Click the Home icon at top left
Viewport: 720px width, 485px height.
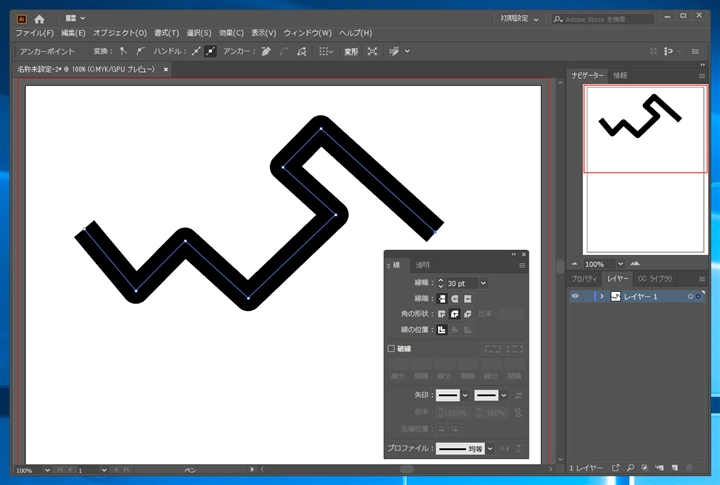(x=39, y=19)
